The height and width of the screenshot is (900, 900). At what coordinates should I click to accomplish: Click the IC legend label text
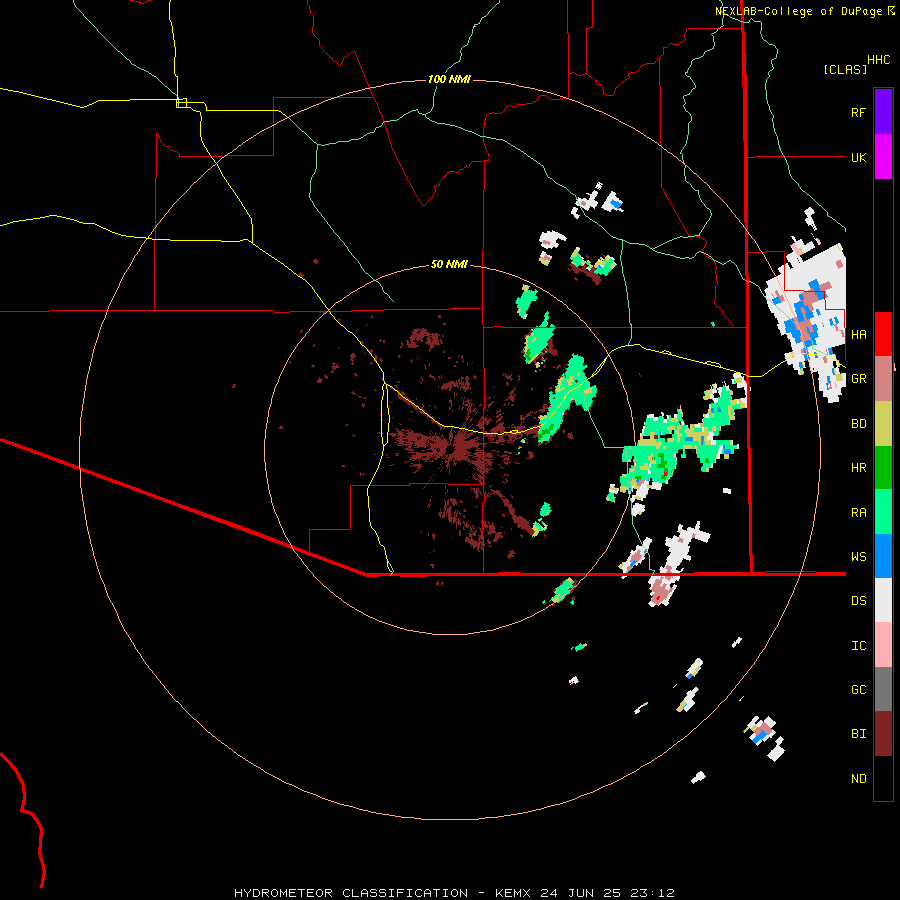[x=858, y=646]
